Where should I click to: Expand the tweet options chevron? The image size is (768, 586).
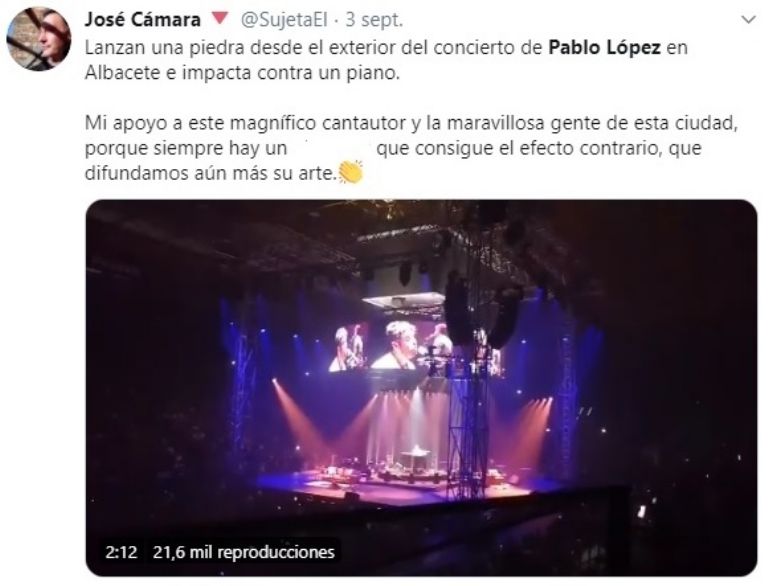click(748, 20)
